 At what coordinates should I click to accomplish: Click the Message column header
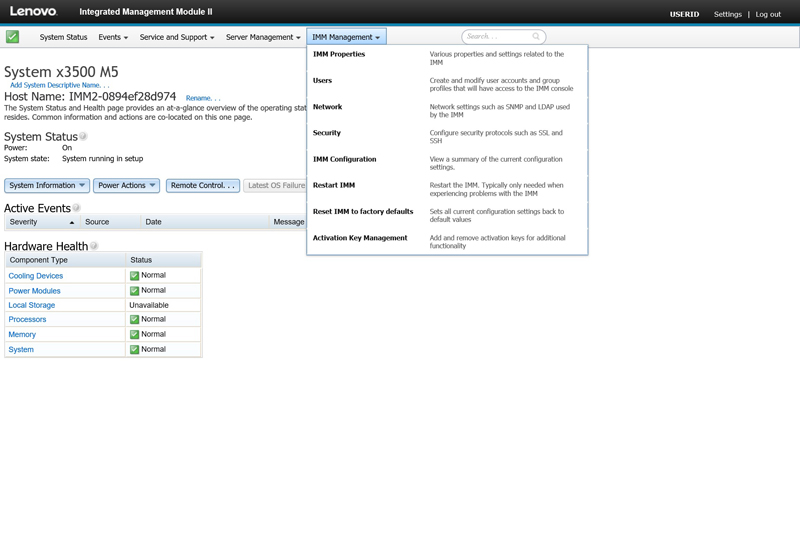pos(288,222)
